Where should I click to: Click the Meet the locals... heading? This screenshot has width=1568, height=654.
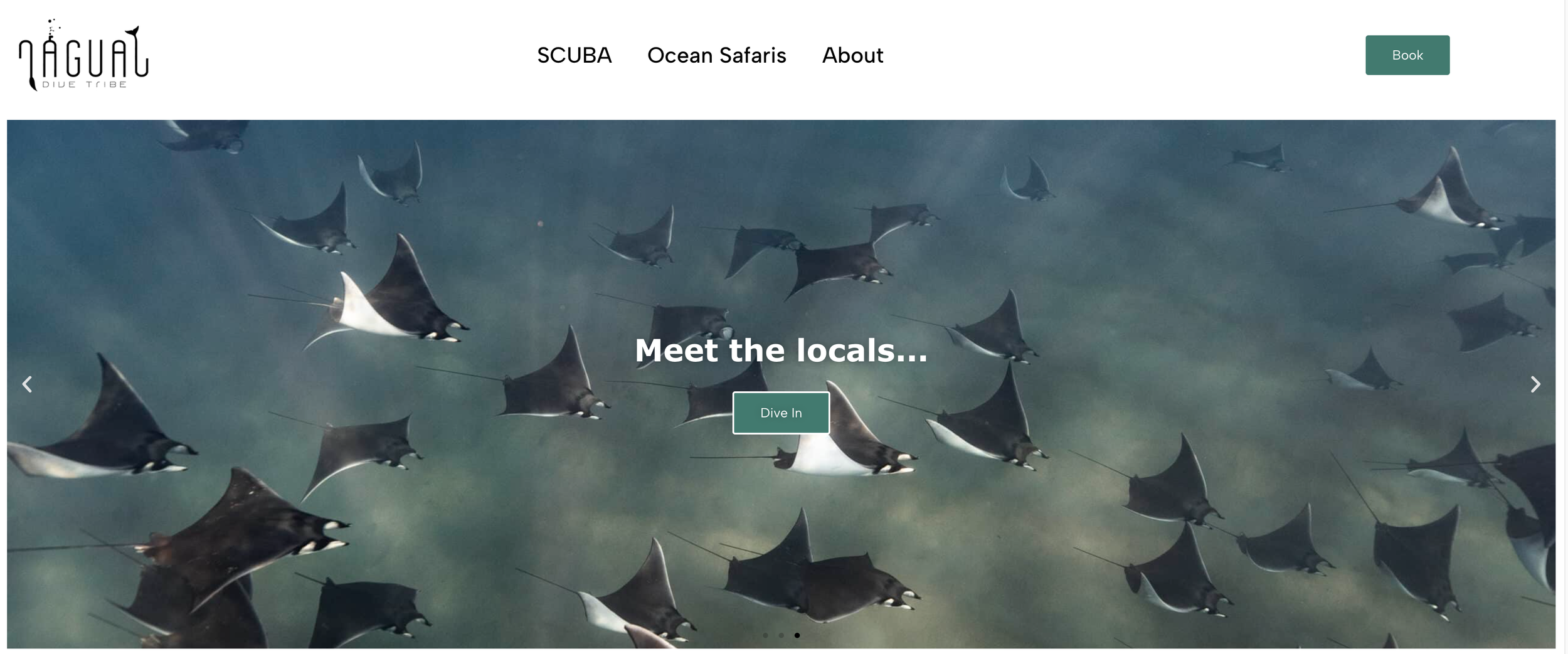(781, 351)
